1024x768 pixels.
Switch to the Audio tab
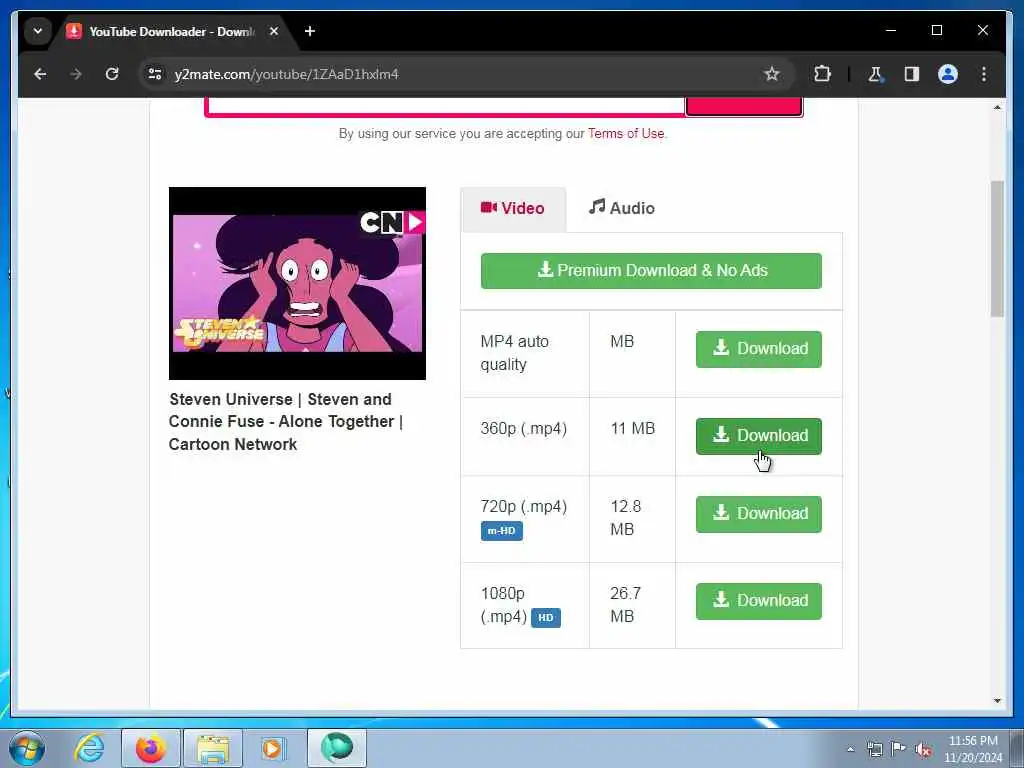(622, 208)
